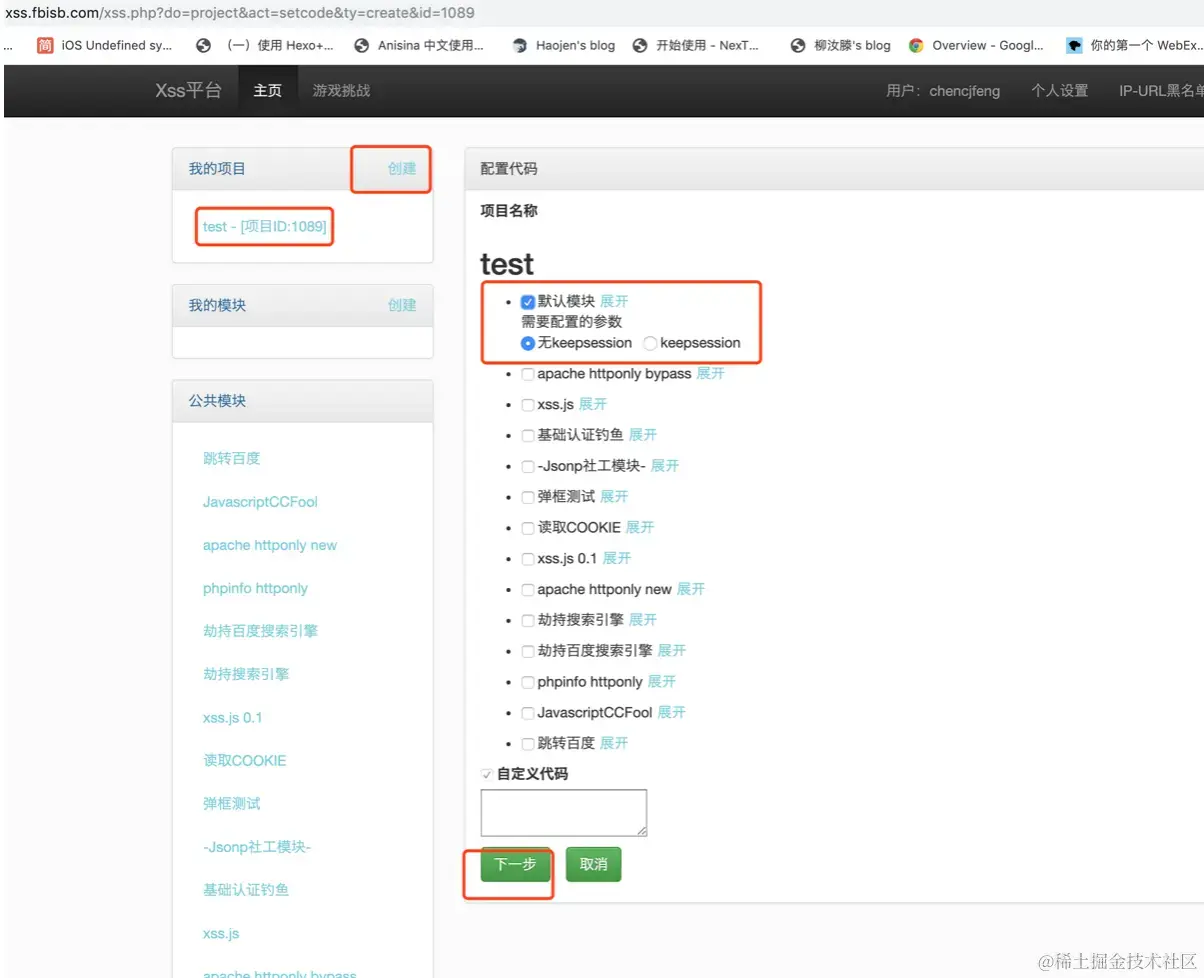1204x978 pixels.
Task: Open public module JavascriptCCFool in sidebar
Action: pos(260,502)
